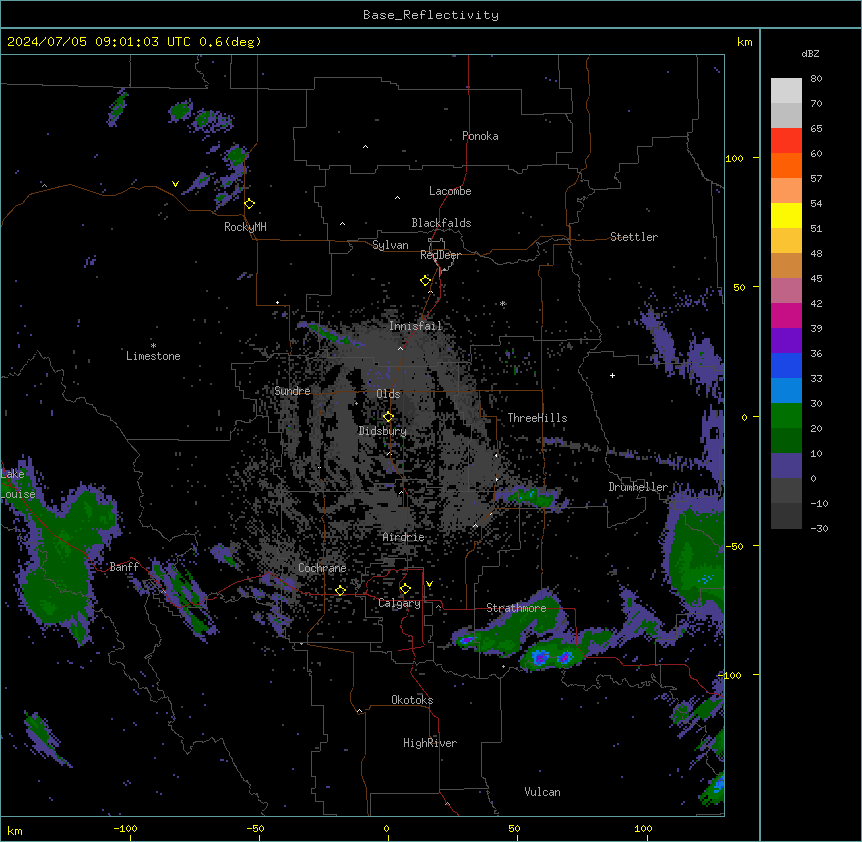This screenshot has width=862, height=842.
Task: Click the Cochrane label
Action: pos(322,568)
